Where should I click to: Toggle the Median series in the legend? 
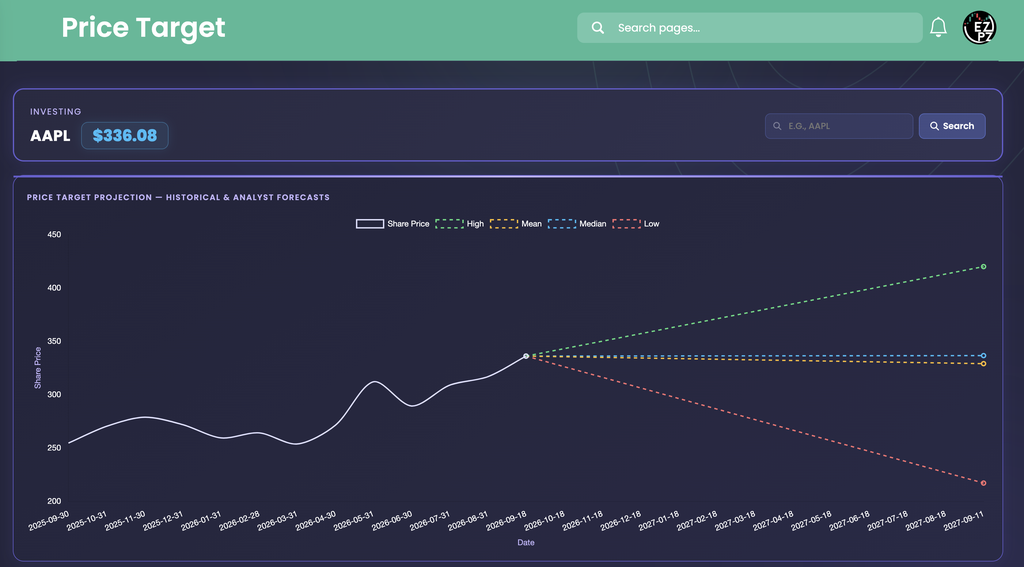pos(577,223)
